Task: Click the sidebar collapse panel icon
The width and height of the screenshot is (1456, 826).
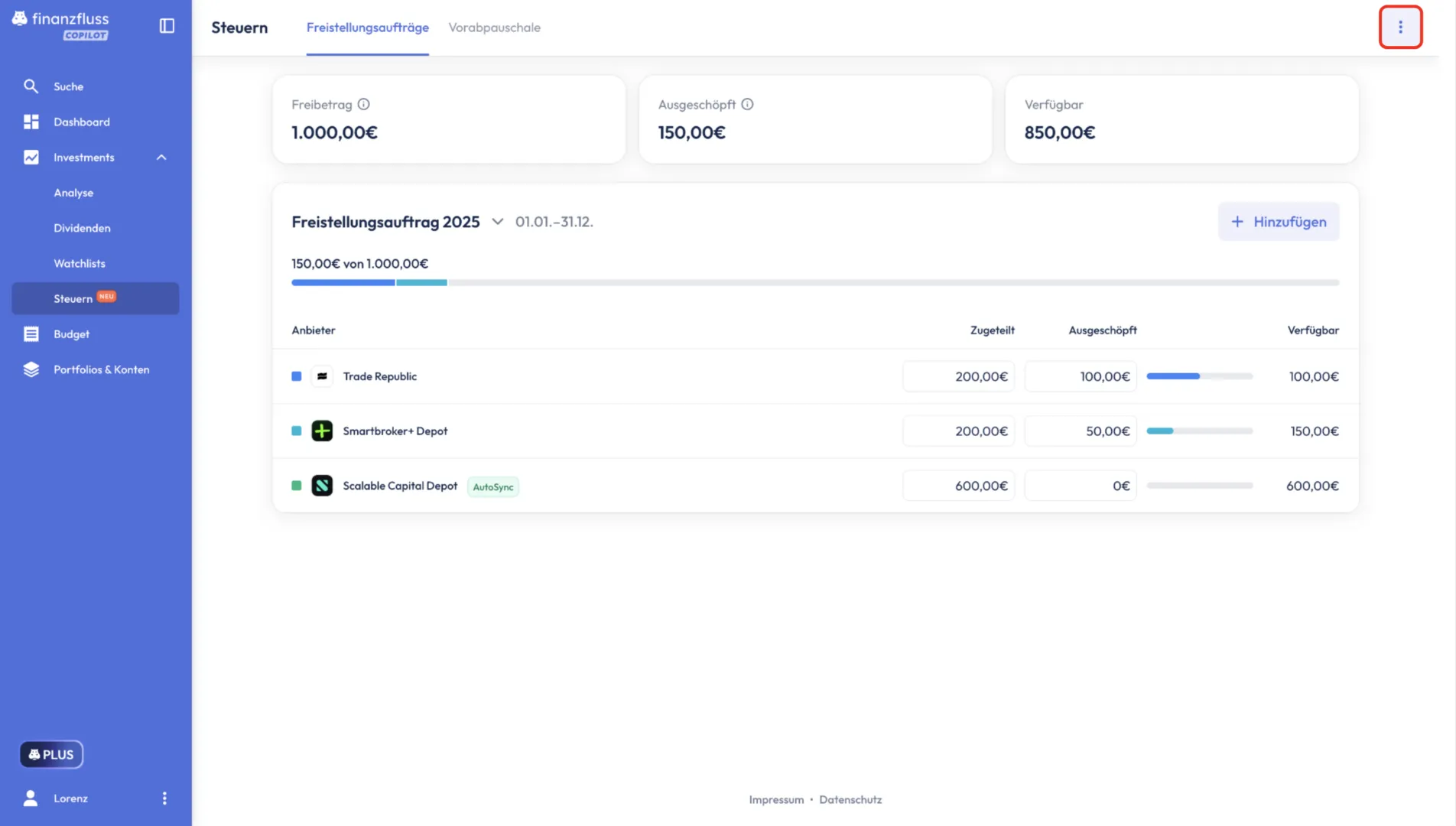Action: tap(167, 26)
